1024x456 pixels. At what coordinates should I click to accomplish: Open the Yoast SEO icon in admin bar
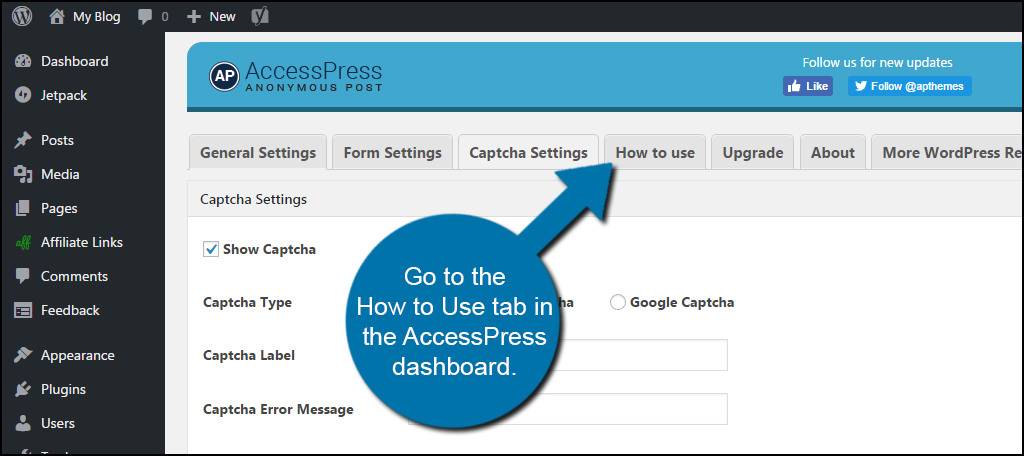coord(259,16)
